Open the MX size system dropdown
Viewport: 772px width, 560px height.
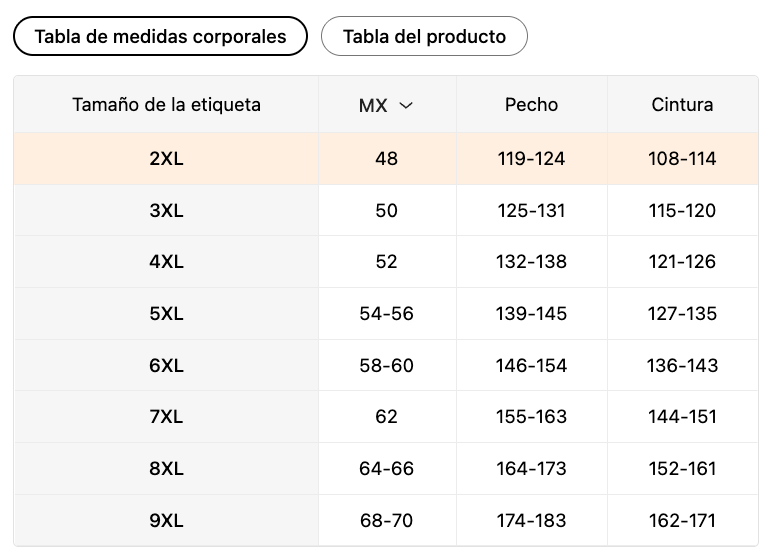[386, 105]
